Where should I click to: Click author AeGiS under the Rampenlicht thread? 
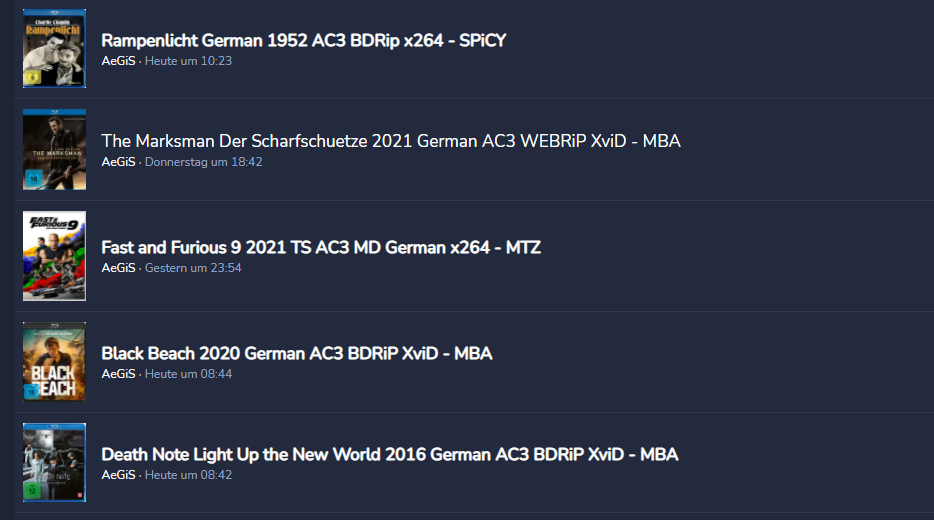click(118, 61)
